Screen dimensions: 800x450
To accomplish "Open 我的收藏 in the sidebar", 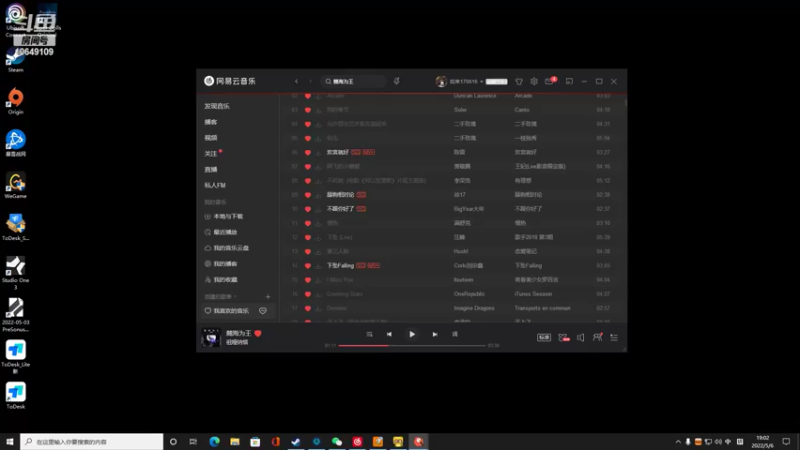I will (x=221, y=280).
